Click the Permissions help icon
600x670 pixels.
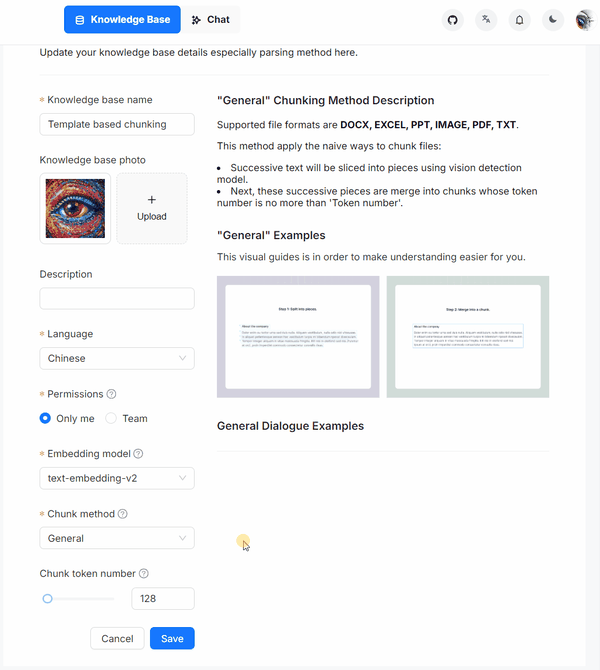pyautogui.click(x=111, y=394)
